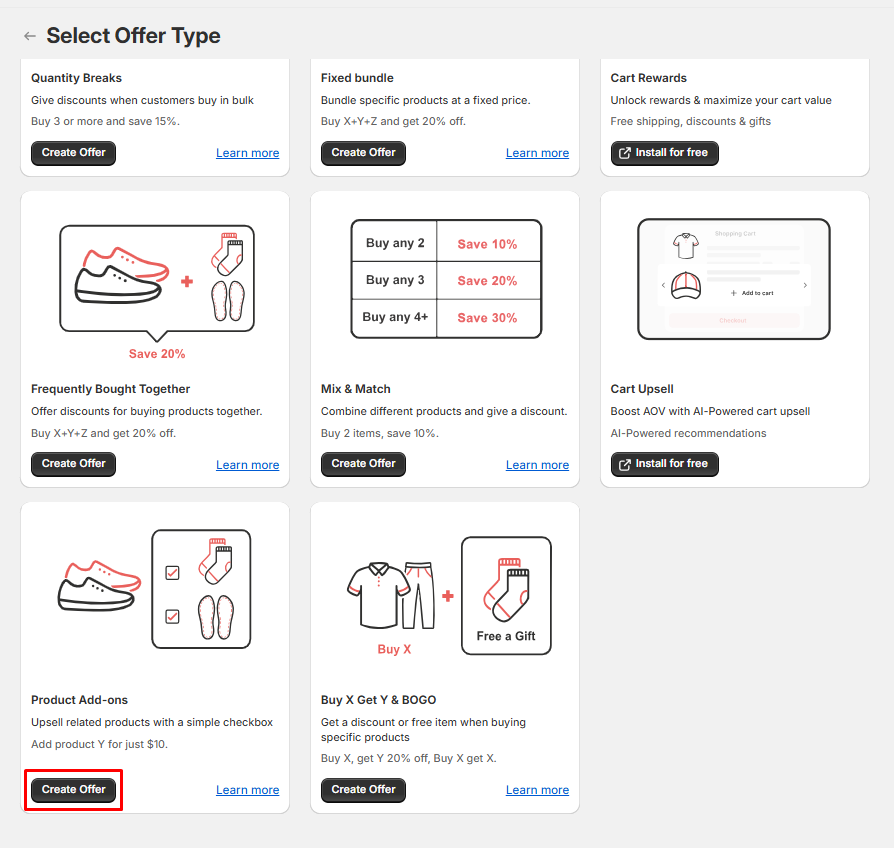
Task: Create a Buy X Get Y & BOGO offer
Action: click(x=363, y=790)
